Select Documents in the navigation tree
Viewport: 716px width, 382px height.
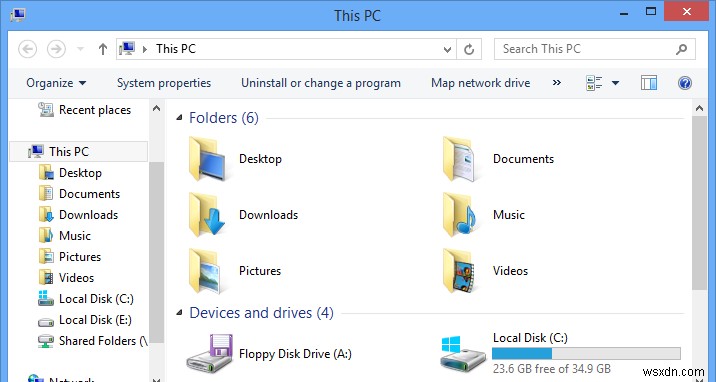(79, 194)
